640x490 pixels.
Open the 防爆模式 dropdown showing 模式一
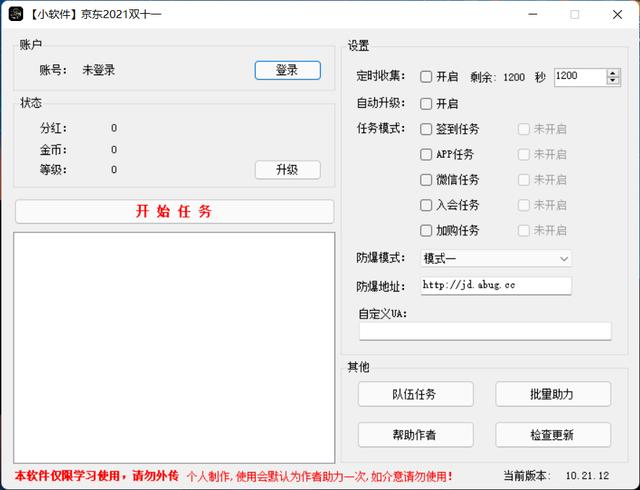coord(496,259)
